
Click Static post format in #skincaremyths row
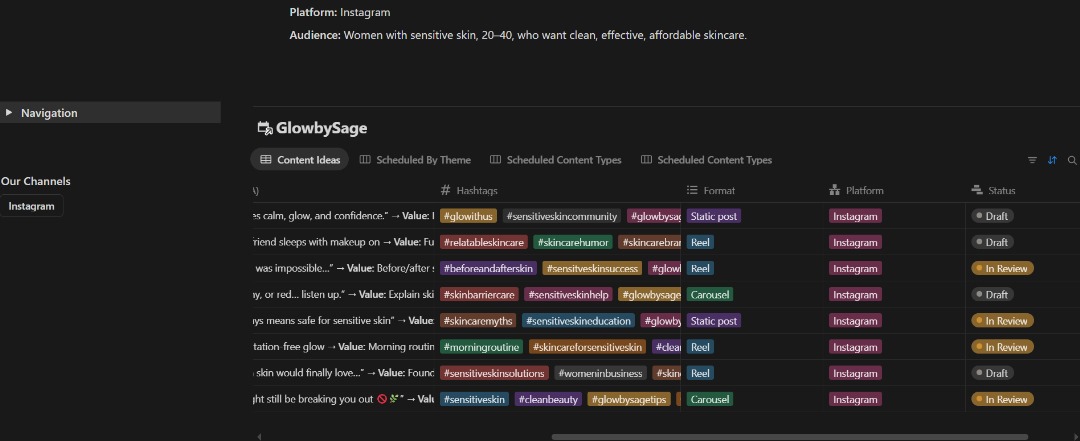pyautogui.click(x=714, y=321)
